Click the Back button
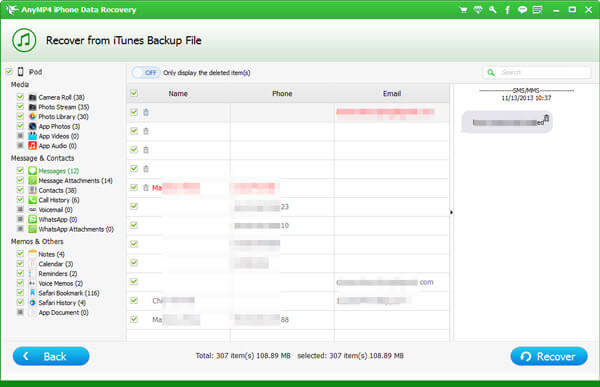 (51, 356)
